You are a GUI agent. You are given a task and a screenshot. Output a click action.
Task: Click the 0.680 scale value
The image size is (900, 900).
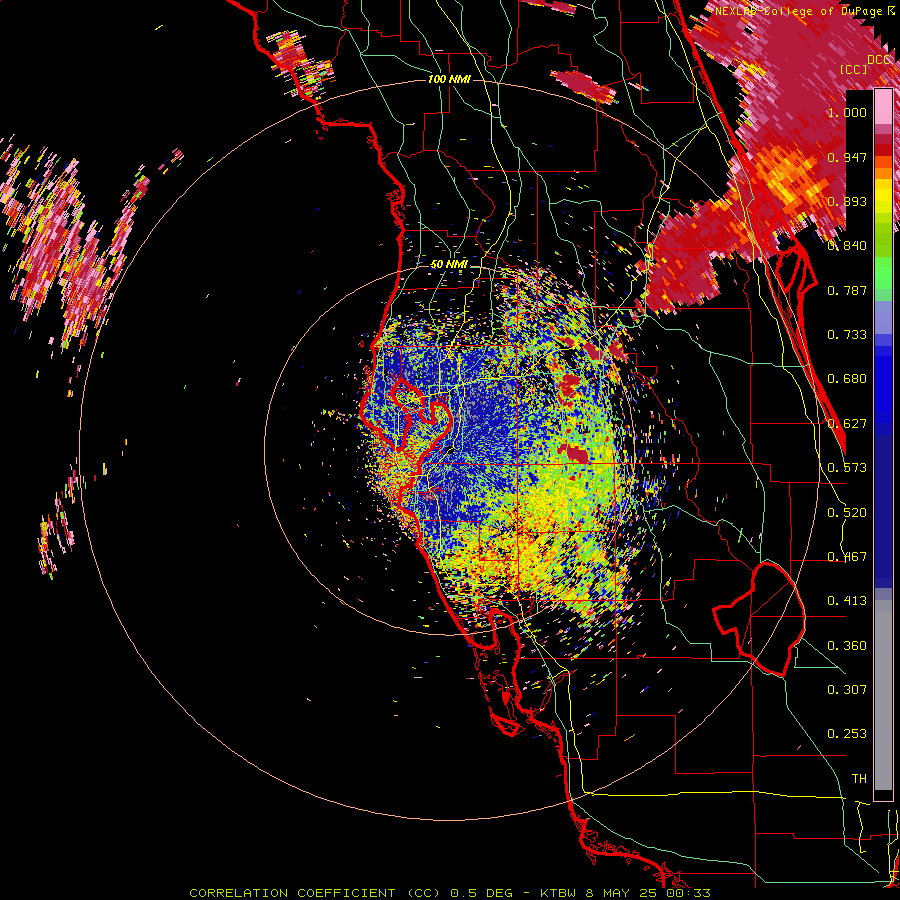(x=847, y=379)
